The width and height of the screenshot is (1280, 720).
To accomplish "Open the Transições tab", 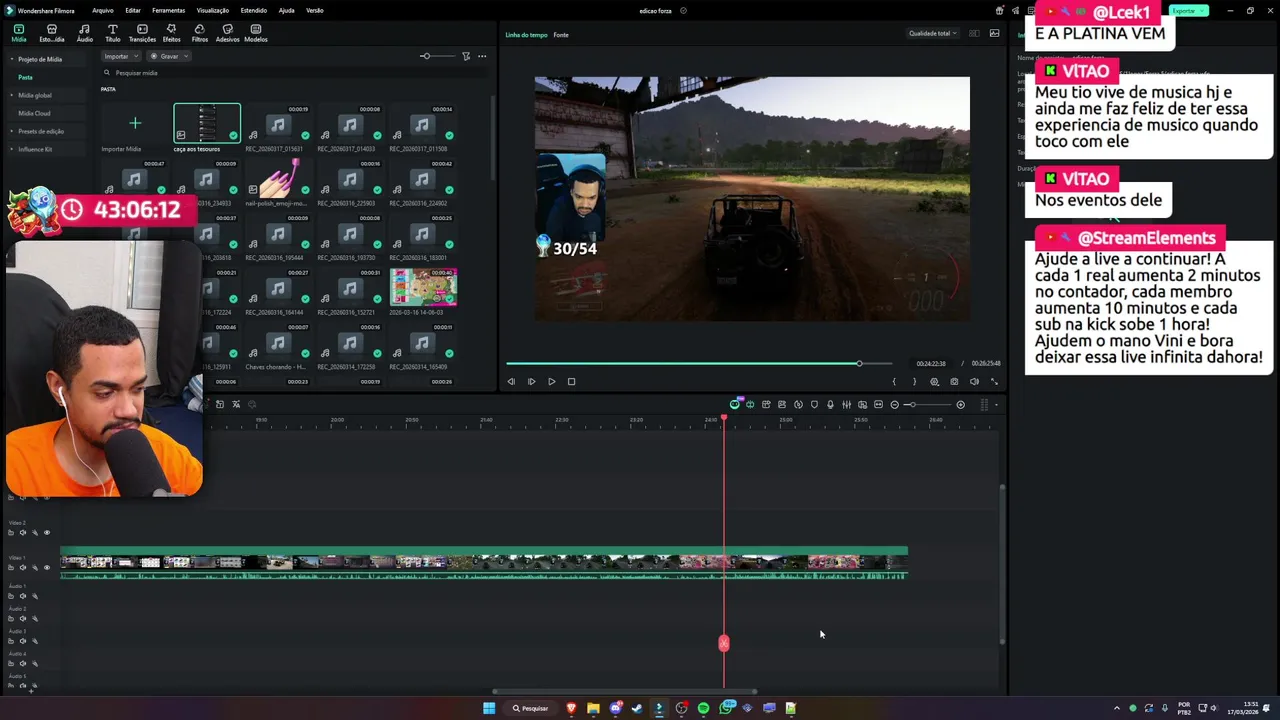I will [142, 33].
